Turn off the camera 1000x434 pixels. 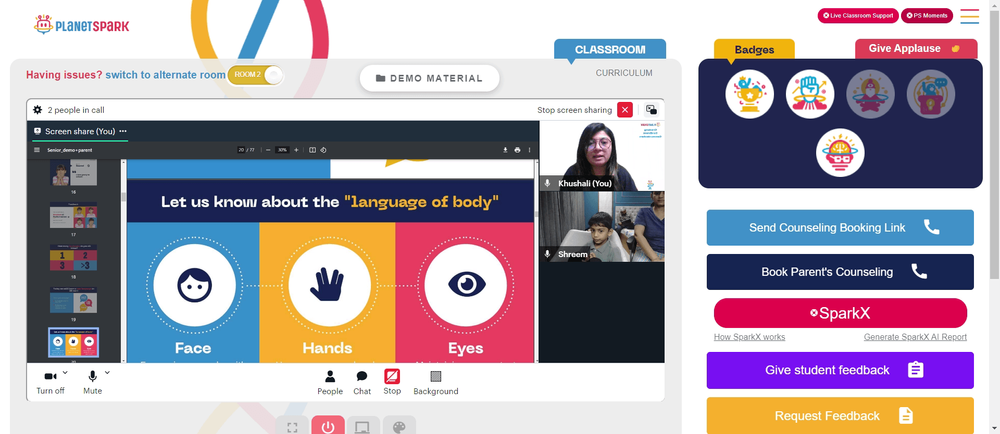(x=50, y=382)
